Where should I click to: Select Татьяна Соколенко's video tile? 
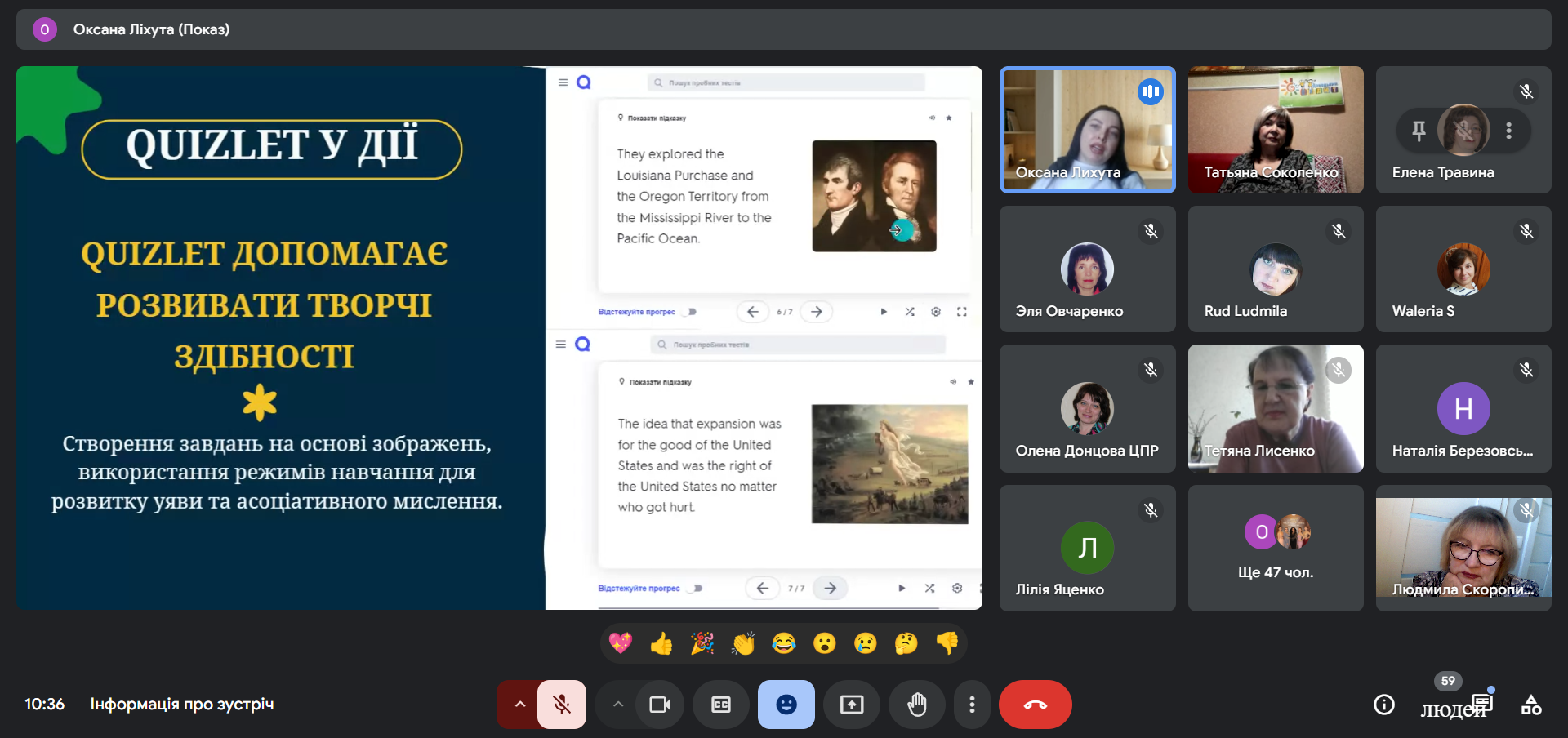[1276, 130]
